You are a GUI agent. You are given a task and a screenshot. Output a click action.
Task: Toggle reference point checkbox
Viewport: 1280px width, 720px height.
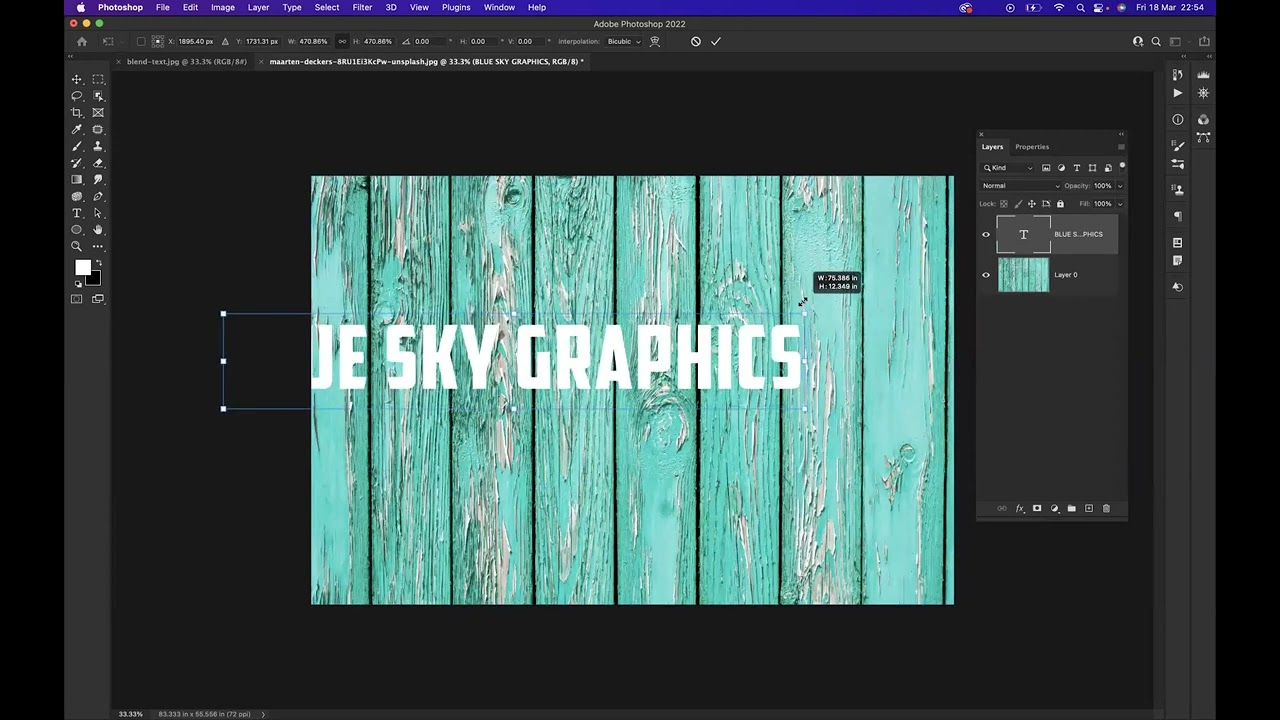click(141, 42)
